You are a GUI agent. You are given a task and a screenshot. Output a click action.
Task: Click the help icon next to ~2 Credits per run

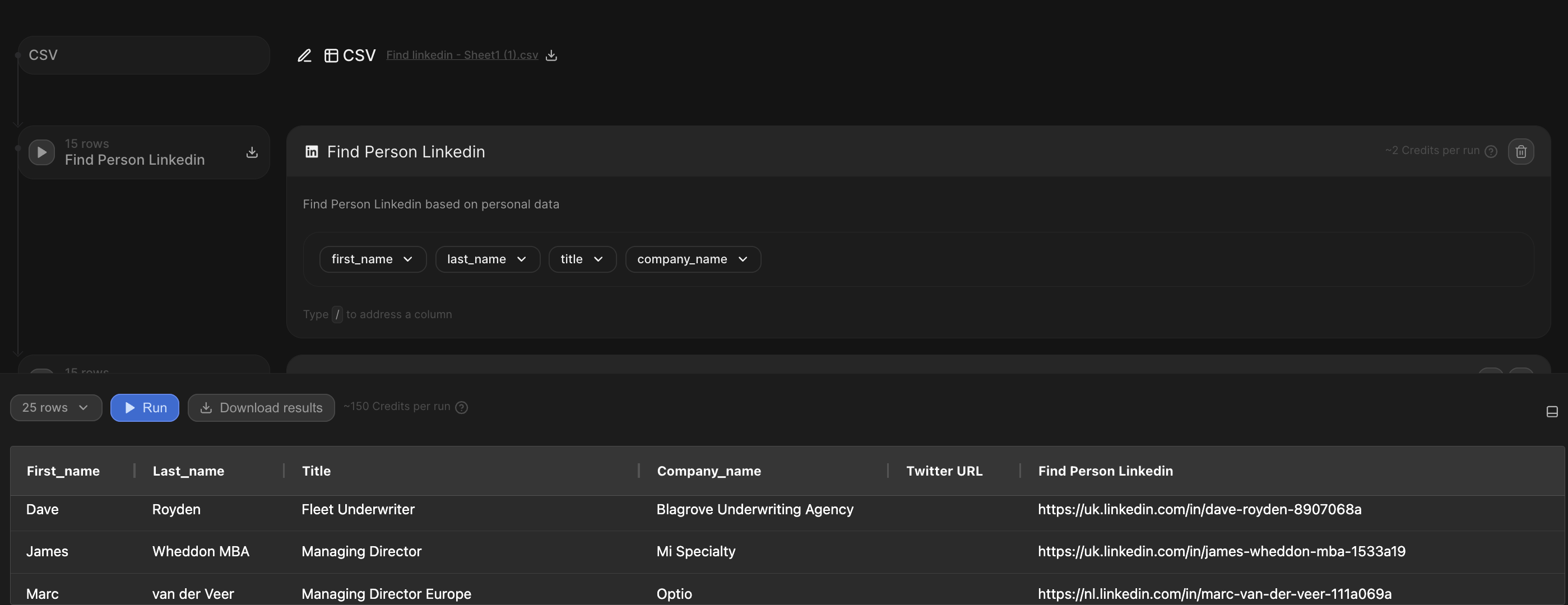1491,152
